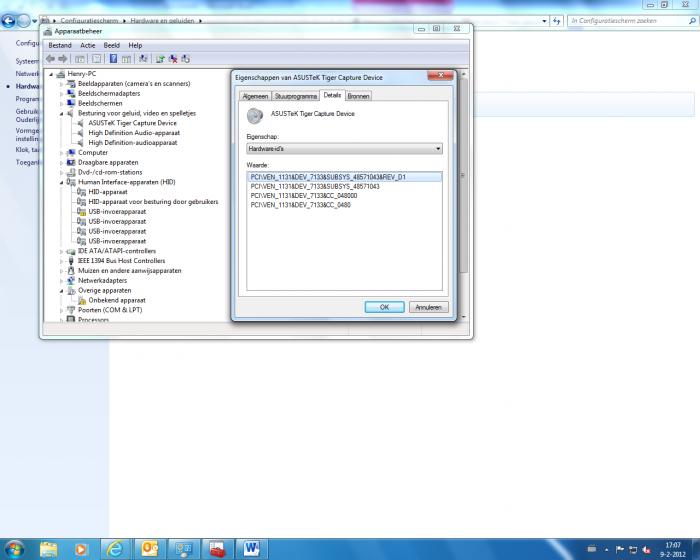Screen dimensions: 700x560
Task: Click the scan for hardware changes icon
Action: pyautogui.click(x=143, y=59)
